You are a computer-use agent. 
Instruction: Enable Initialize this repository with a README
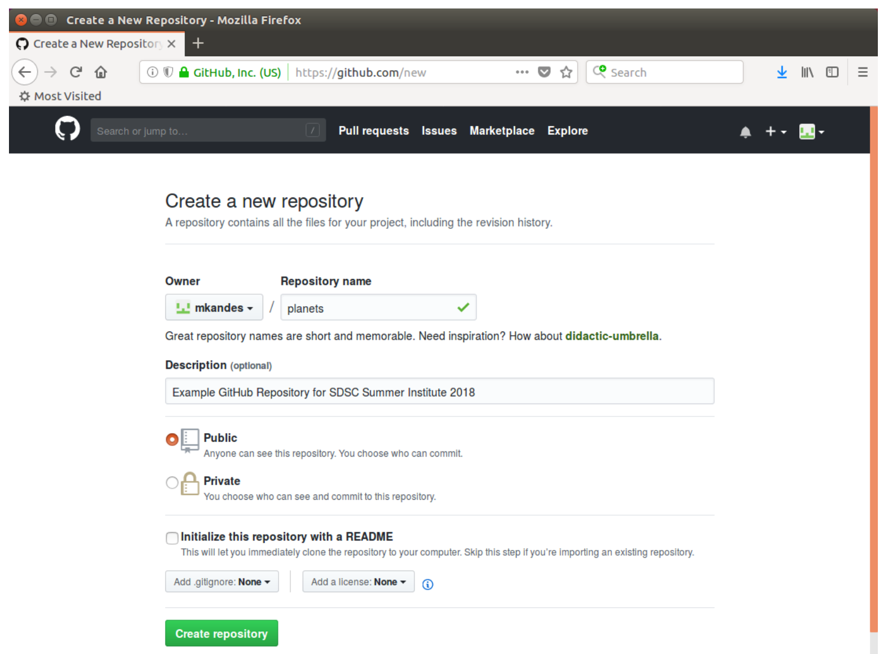click(172, 538)
